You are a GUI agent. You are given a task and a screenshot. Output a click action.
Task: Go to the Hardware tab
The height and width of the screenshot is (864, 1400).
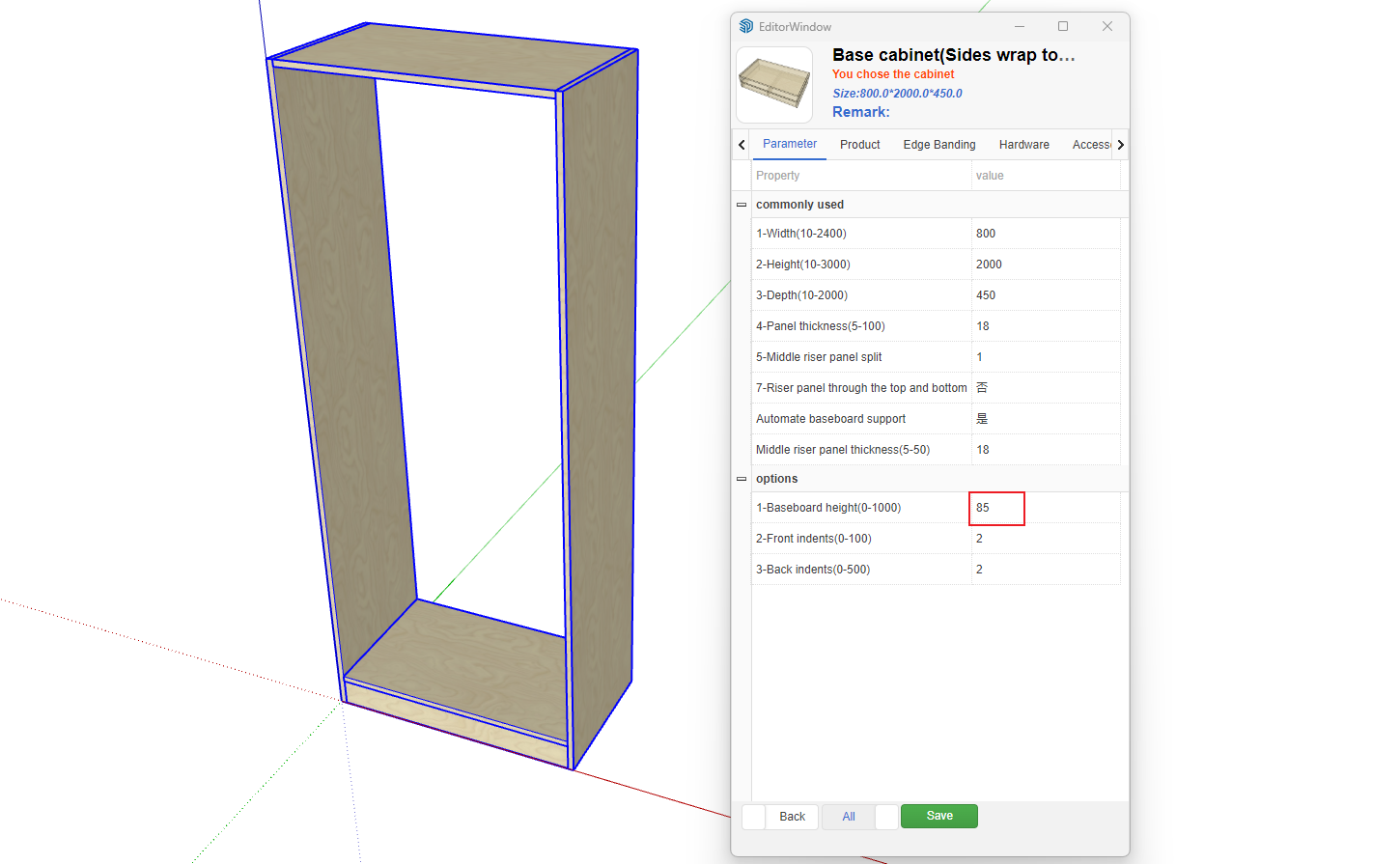[x=1023, y=145]
